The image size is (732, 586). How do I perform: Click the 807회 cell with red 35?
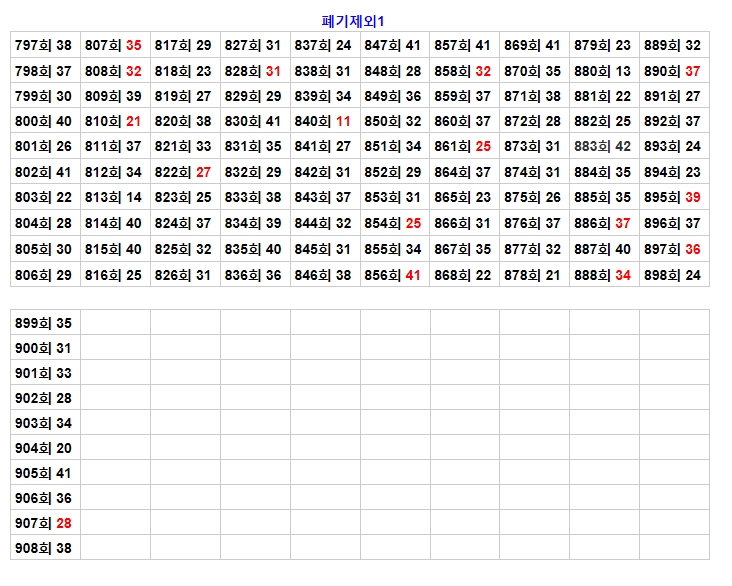coord(114,45)
